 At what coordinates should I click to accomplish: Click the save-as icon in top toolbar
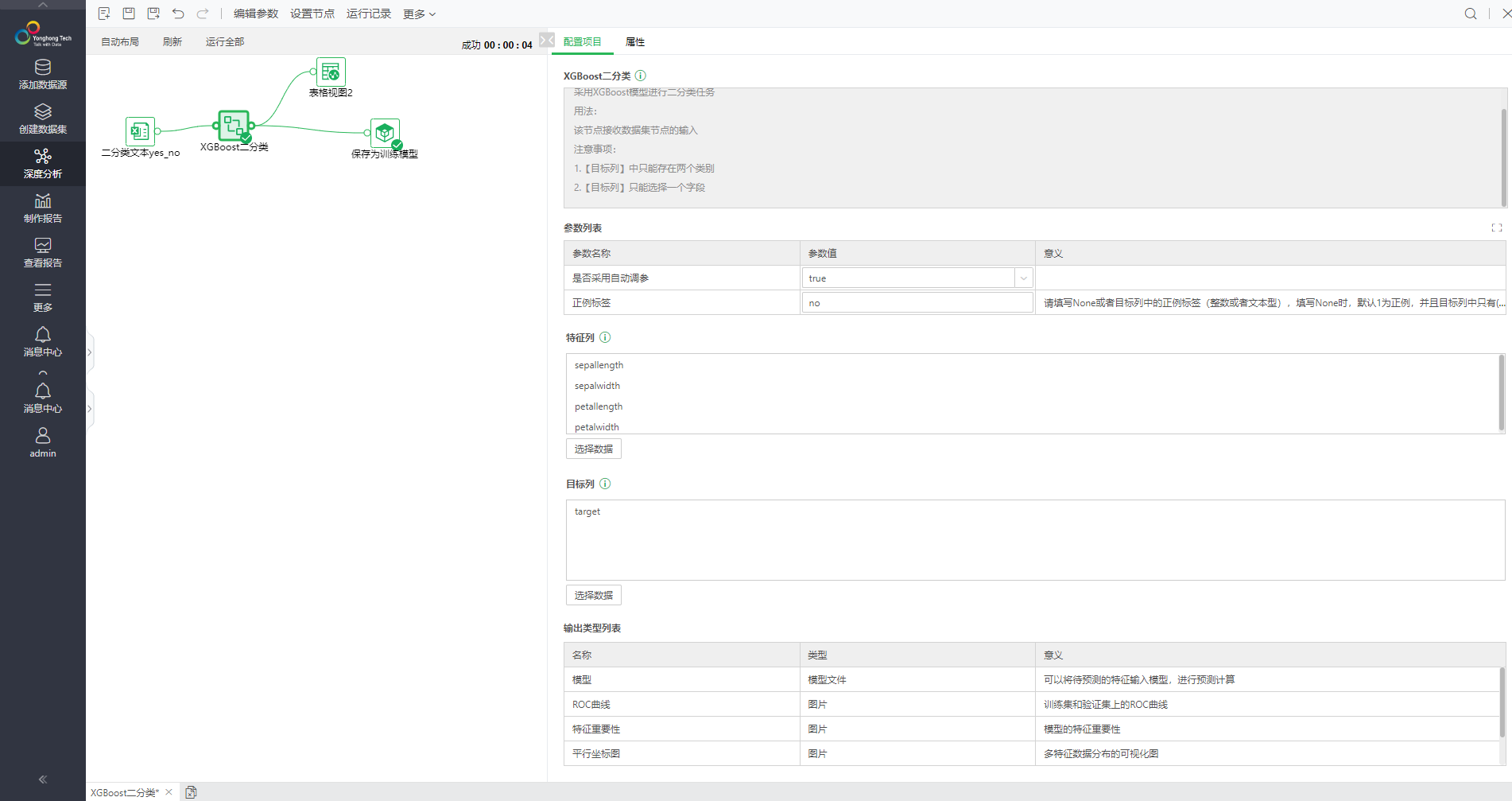coord(153,14)
